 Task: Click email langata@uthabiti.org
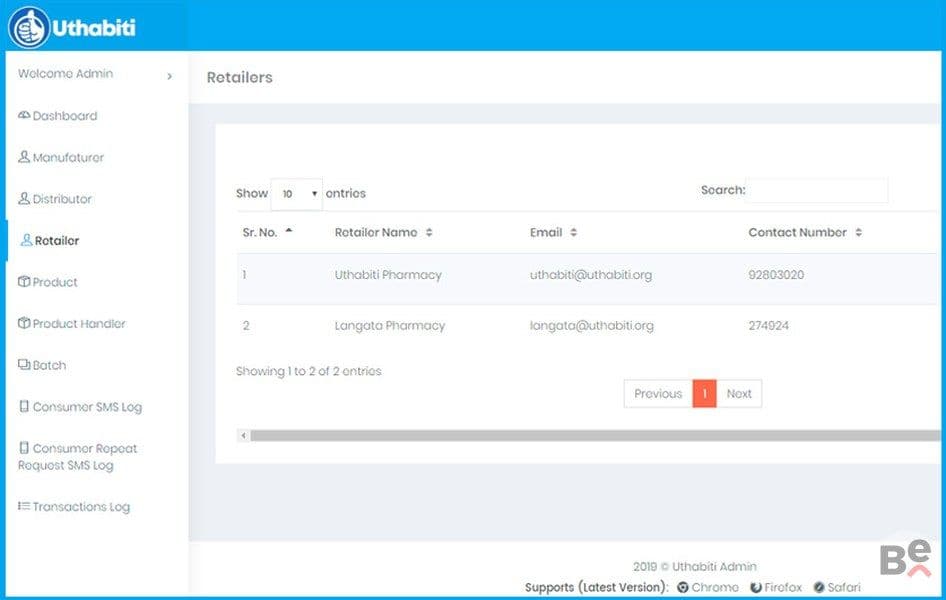(592, 326)
